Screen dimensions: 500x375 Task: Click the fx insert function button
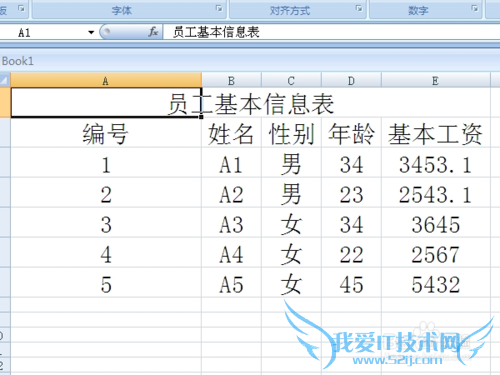point(153,32)
